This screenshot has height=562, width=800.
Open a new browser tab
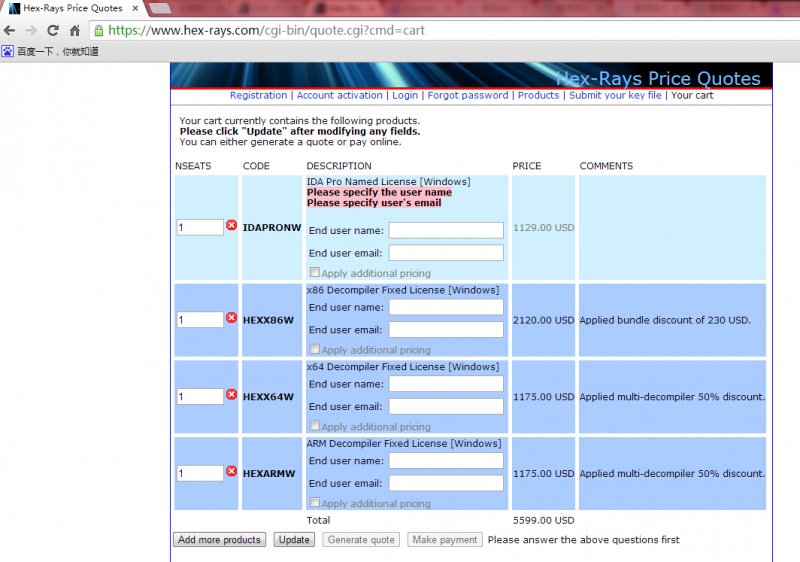pos(160,8)
